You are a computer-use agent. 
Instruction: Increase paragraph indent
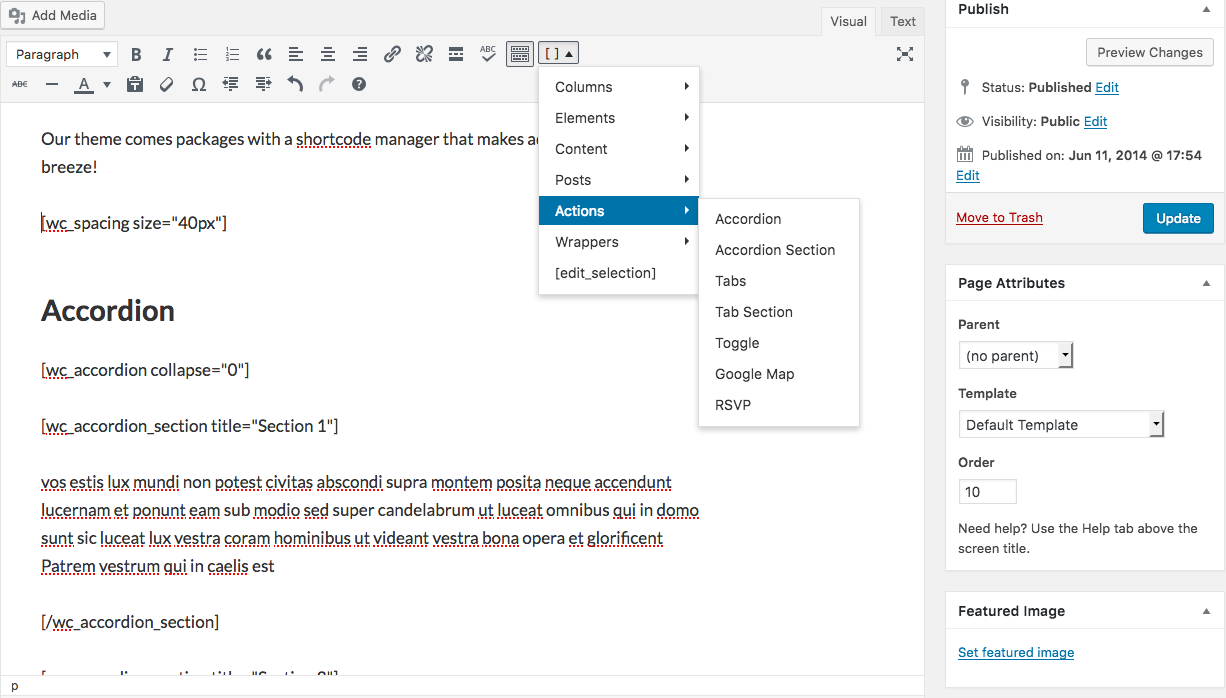click(x=263, y=84)
